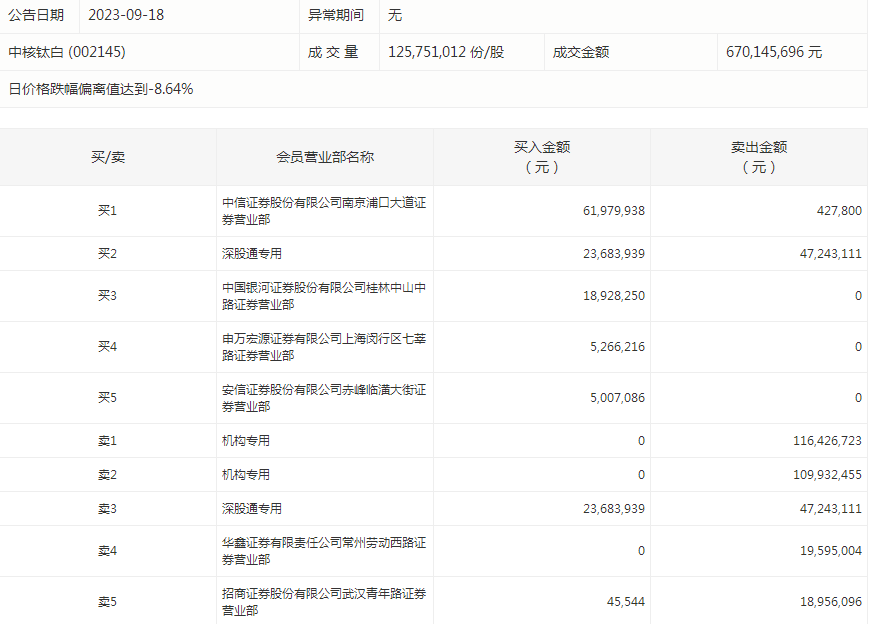Select buy amount 61,979,938
880x624 pixels.
pos(614,211)
